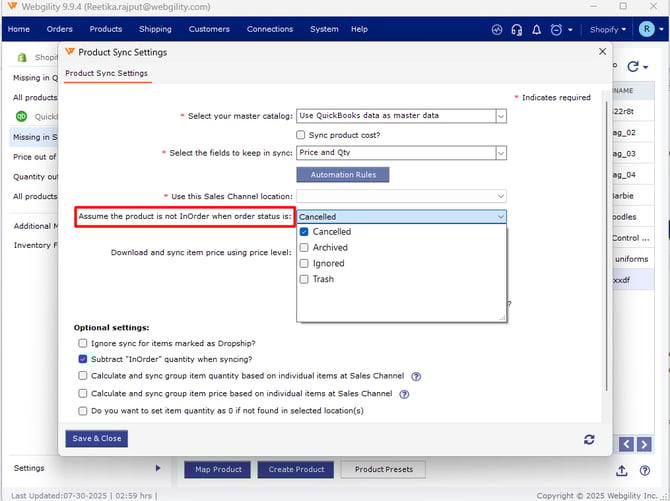The width and height of the screenshot is (670, 501).
Task: Click the upload export icon at bottom right
Action: (x=621, y=470)
